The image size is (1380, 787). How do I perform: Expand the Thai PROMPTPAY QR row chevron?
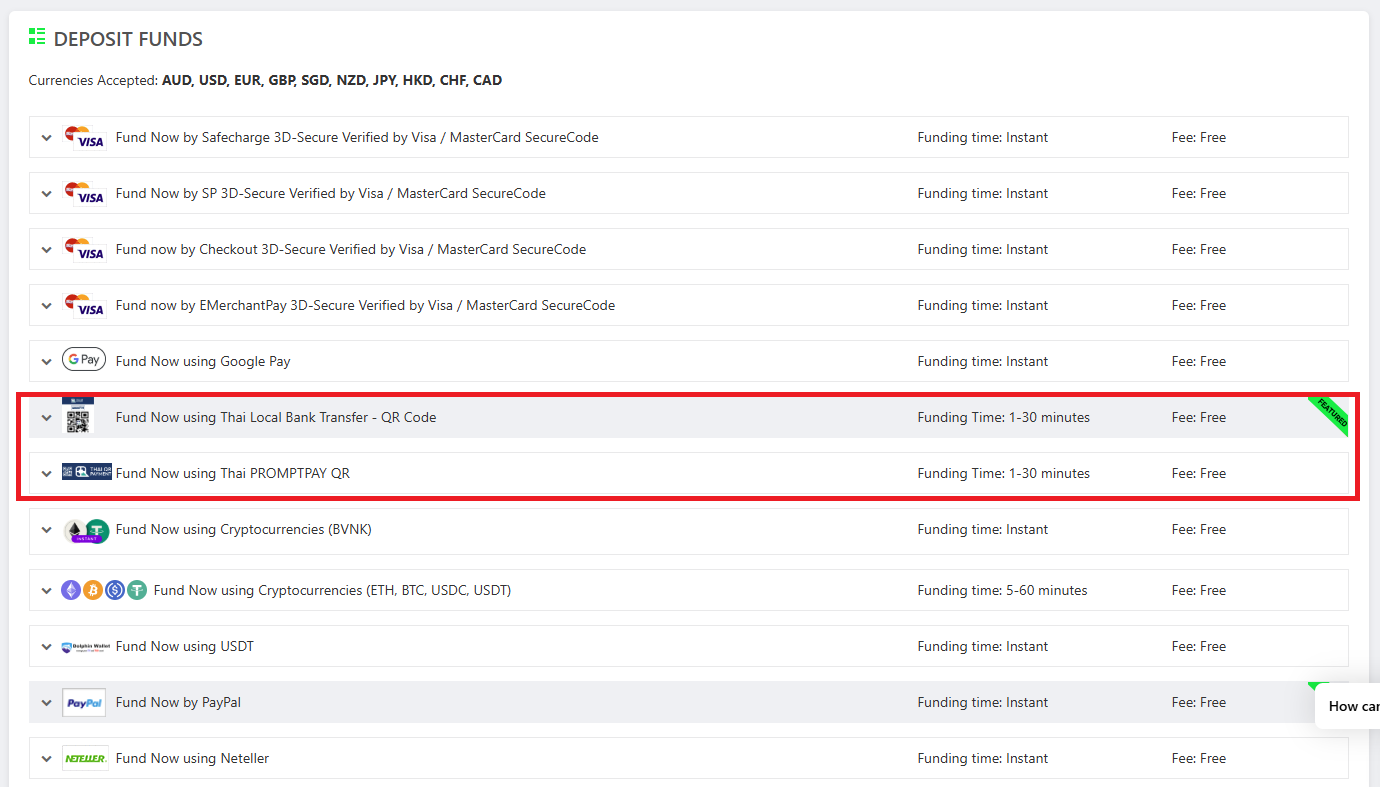coord(46,474)
